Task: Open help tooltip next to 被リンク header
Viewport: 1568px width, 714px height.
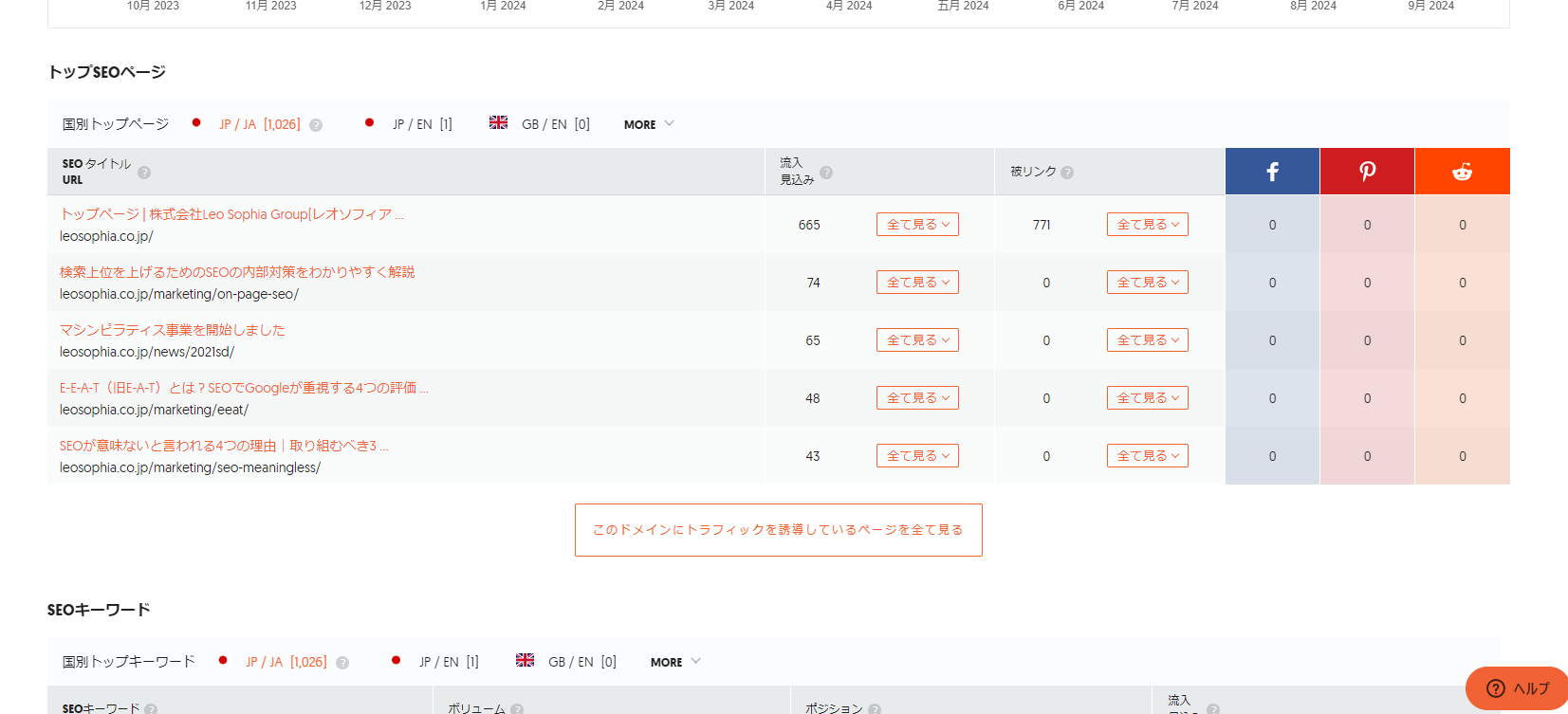Action: point(1067,173)
